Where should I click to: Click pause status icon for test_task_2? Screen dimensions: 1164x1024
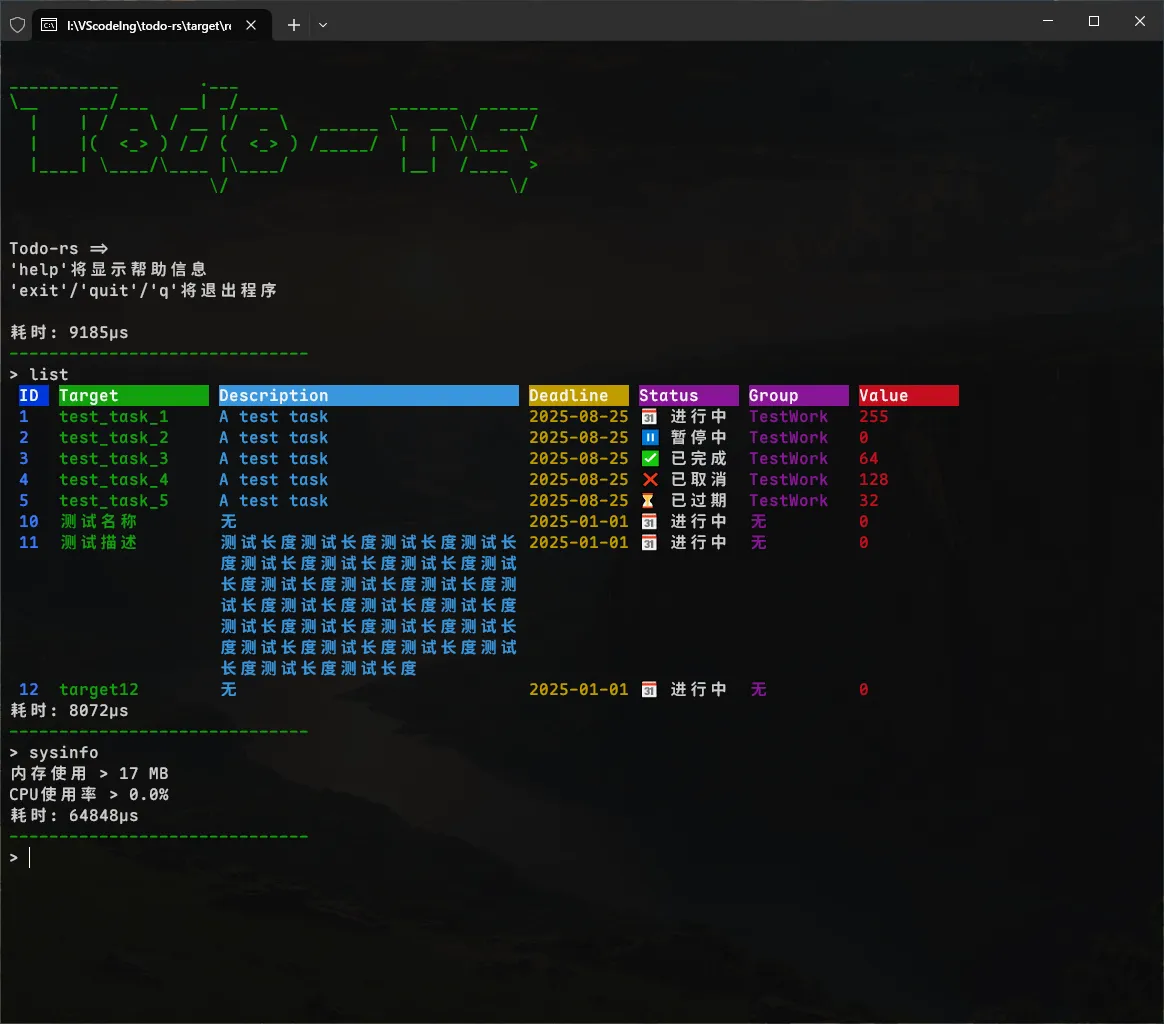click(x=650, y=437)
